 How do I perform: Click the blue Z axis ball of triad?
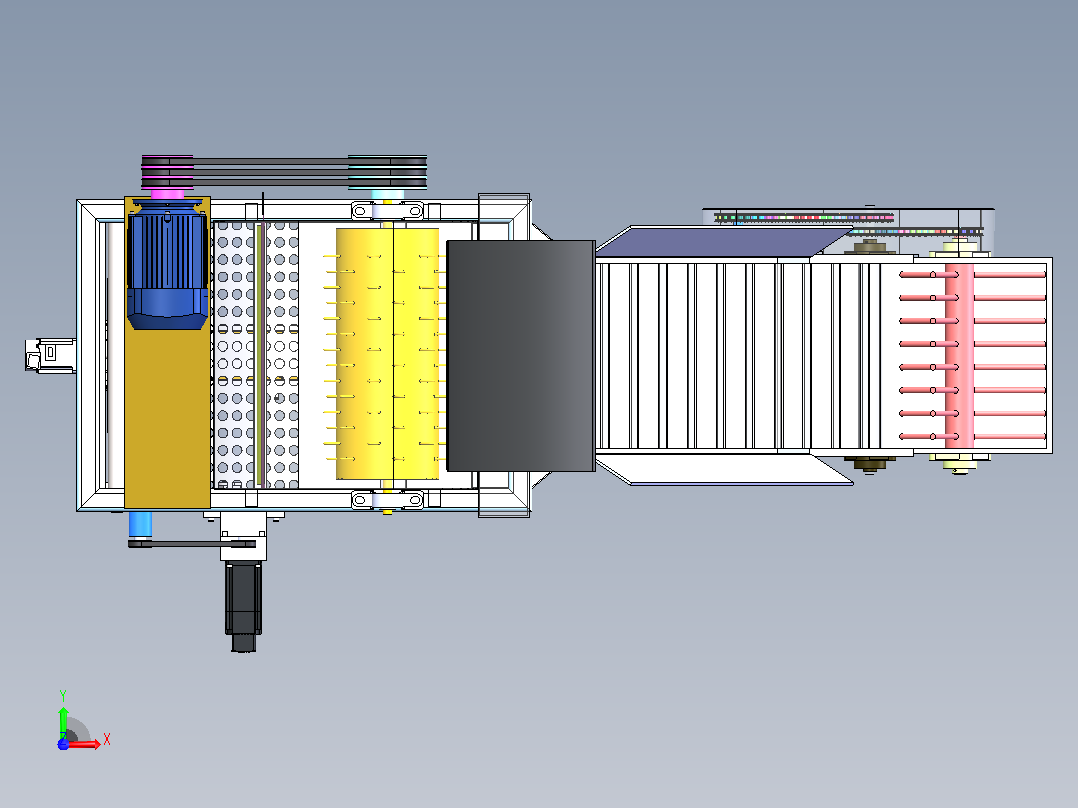coord(63,745)
